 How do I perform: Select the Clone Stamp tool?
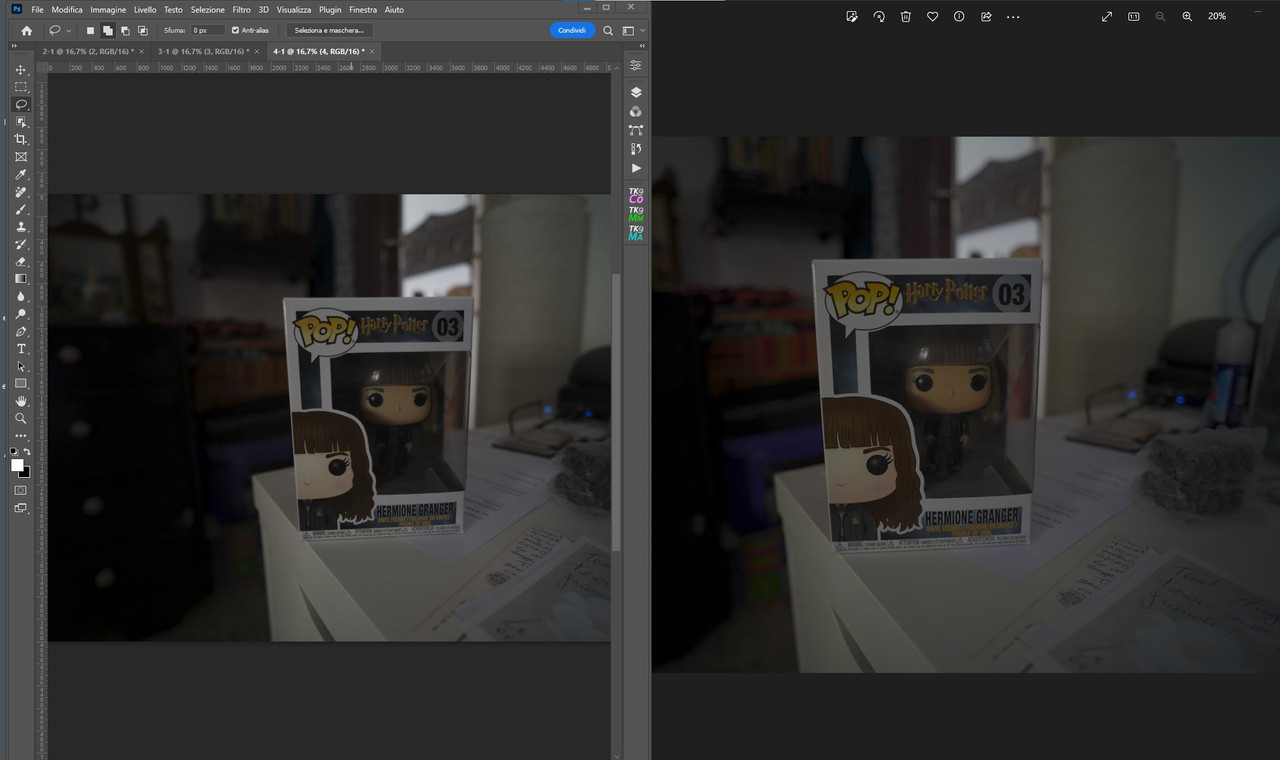point(21,227)
